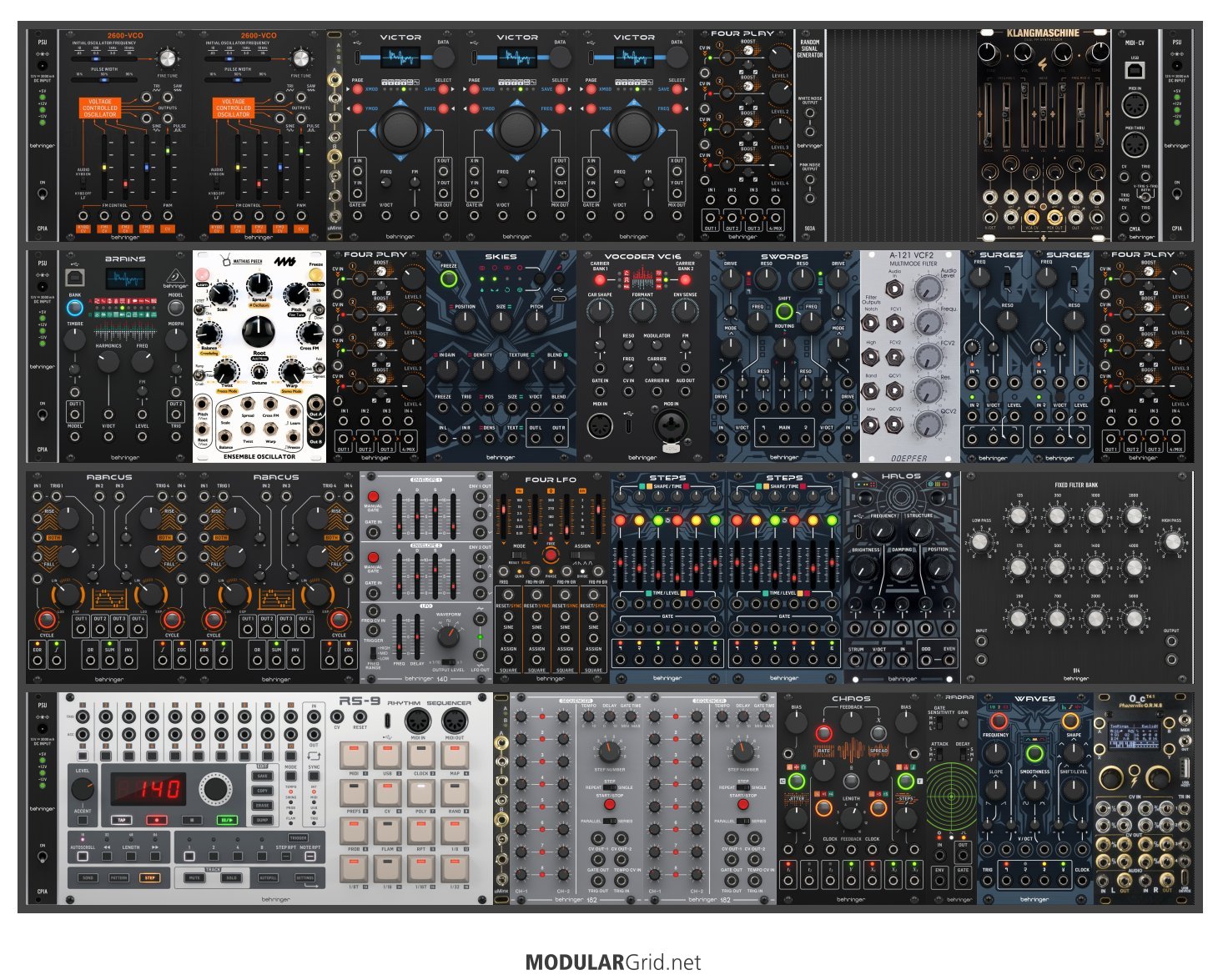Select PATTERN mode on the RS-9
Image resolution: width=1228 pixels, height=980 pixels.
pyautogui.click(x=118, y=877)
